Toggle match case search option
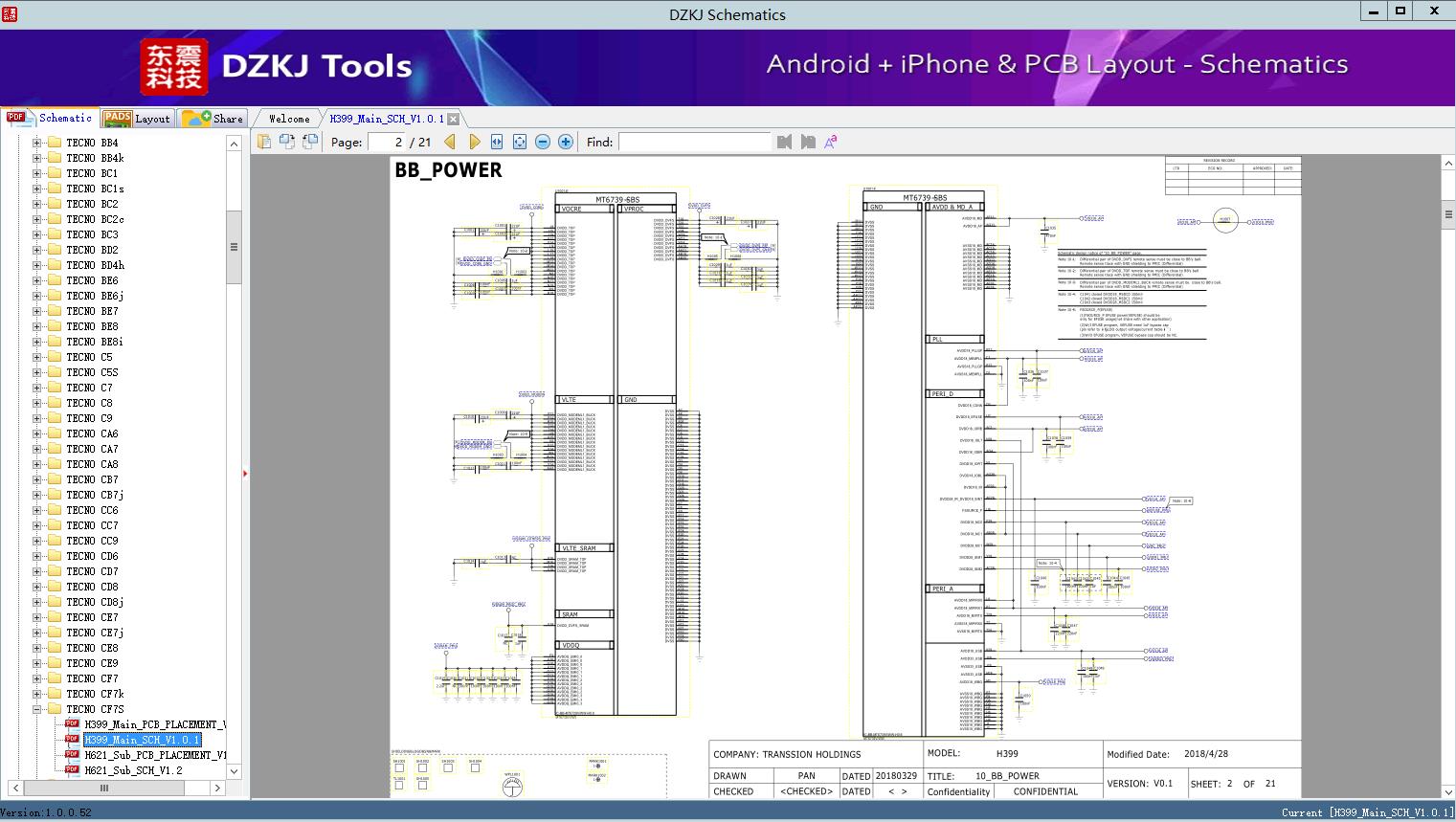 831,142
